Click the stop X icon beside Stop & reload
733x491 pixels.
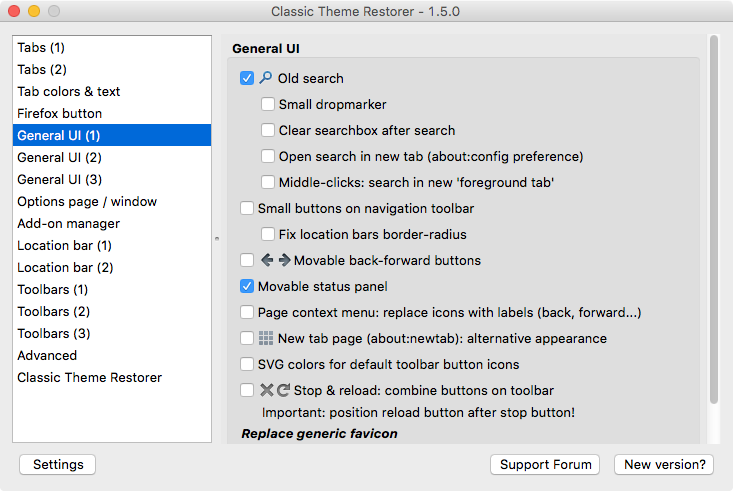[x=266, y=390]
